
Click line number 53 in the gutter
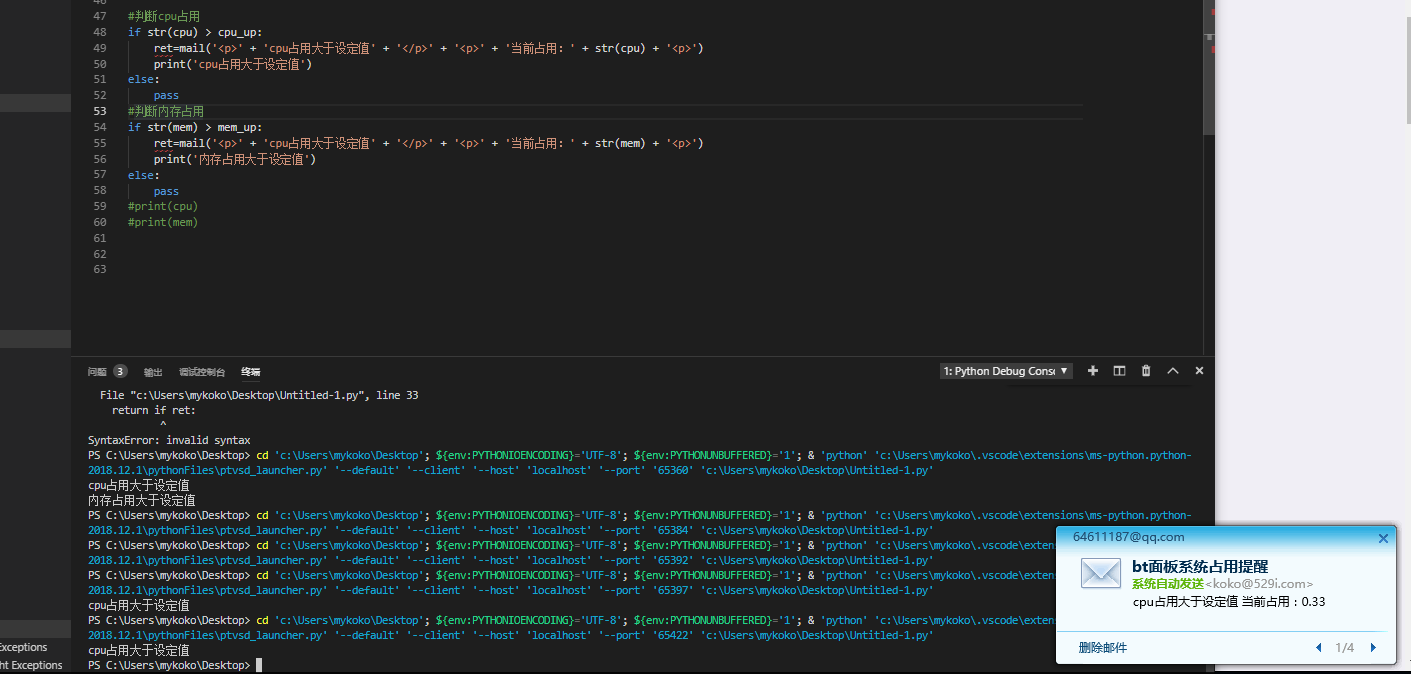pos(99,111)
